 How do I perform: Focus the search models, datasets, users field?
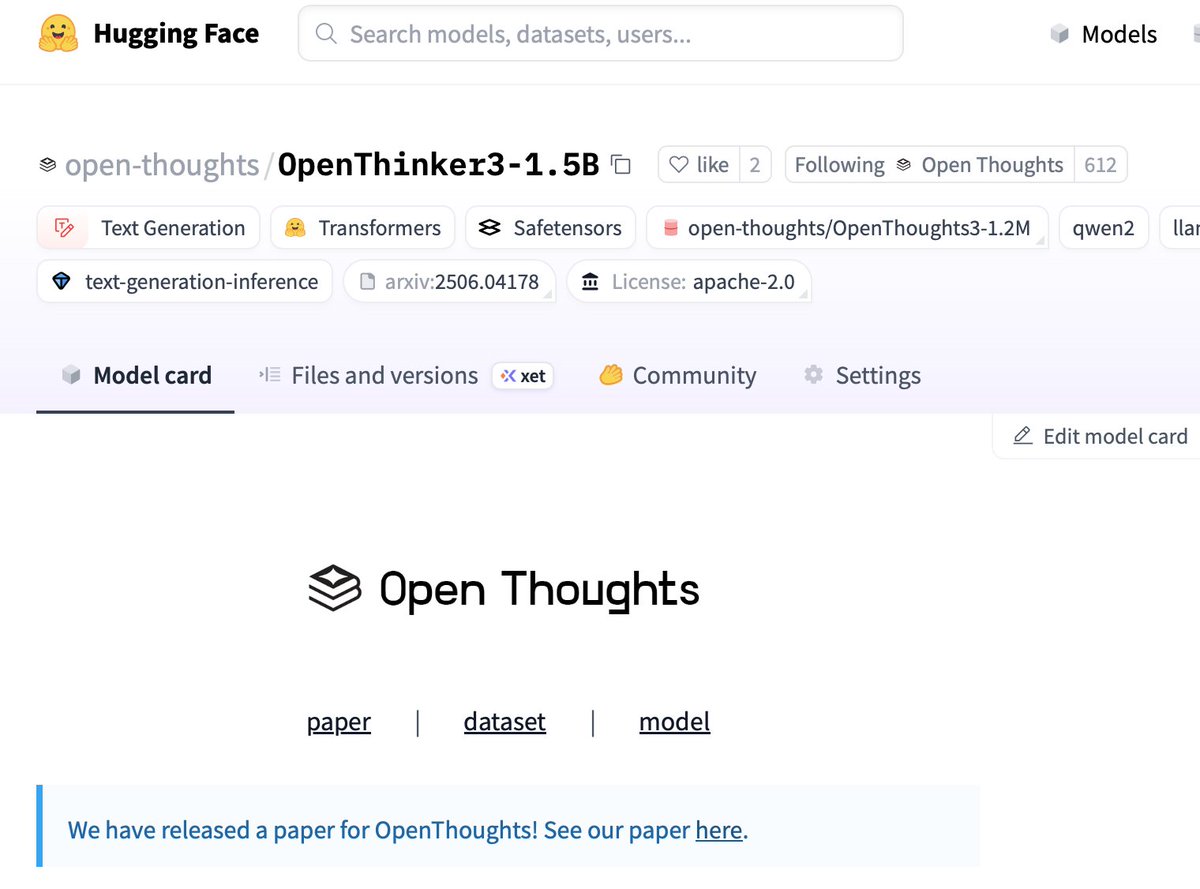[x=600, y=34]
